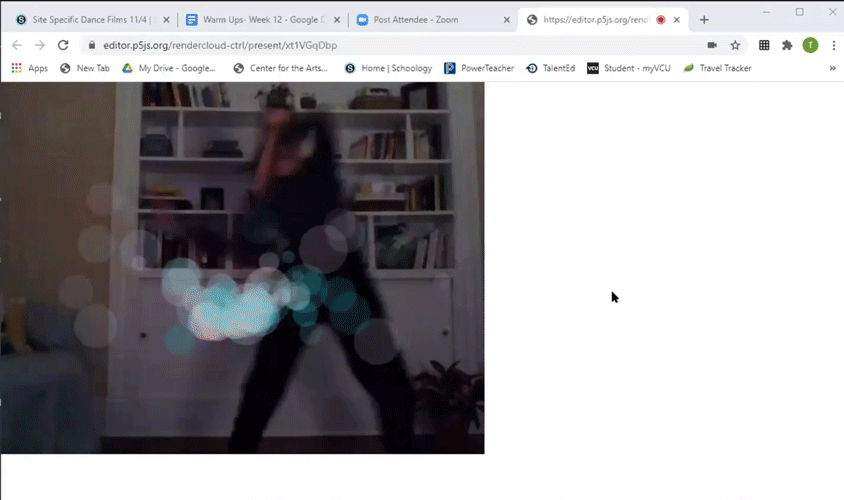Screen dimensions: 844x500
Task: Open a new browser tab
Action: [x=704, y=20]
